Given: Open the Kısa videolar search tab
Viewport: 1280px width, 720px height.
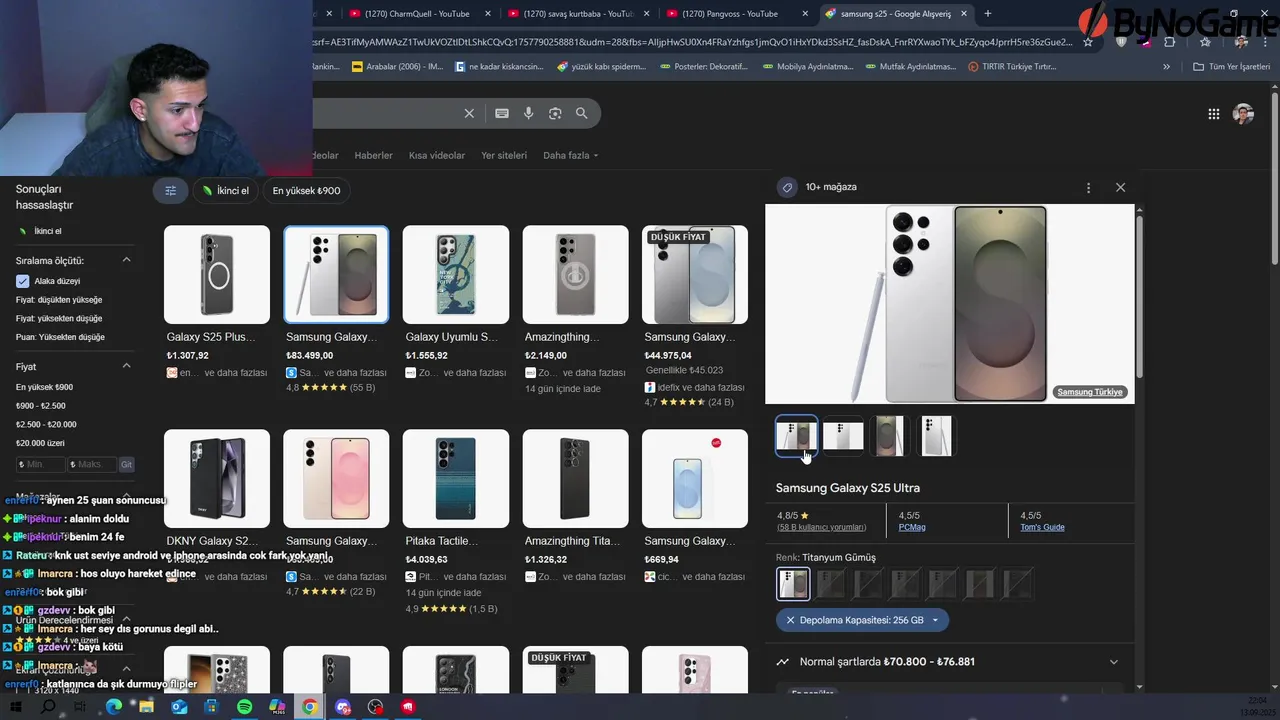Looking at the screenshot, I should point(437,156).
